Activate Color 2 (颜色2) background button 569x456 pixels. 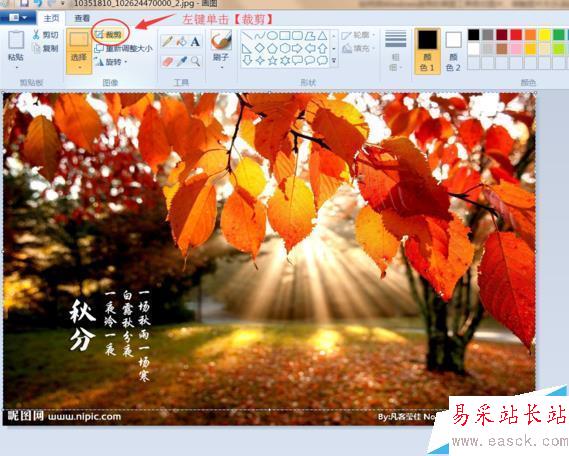(x=454, y=51)
